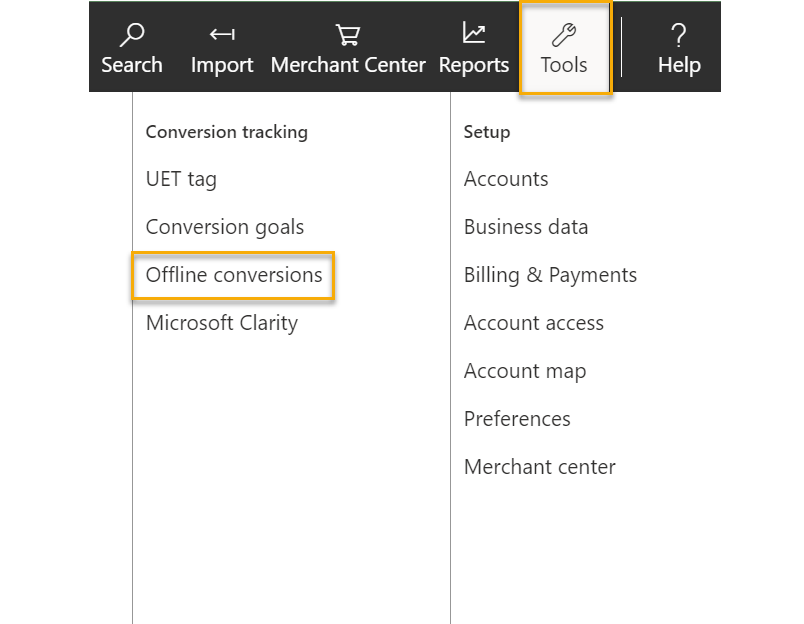Open Merchant Center via the shopping cart icon
The height and width of the screenshot is (624, 804).
coord(348,35)
